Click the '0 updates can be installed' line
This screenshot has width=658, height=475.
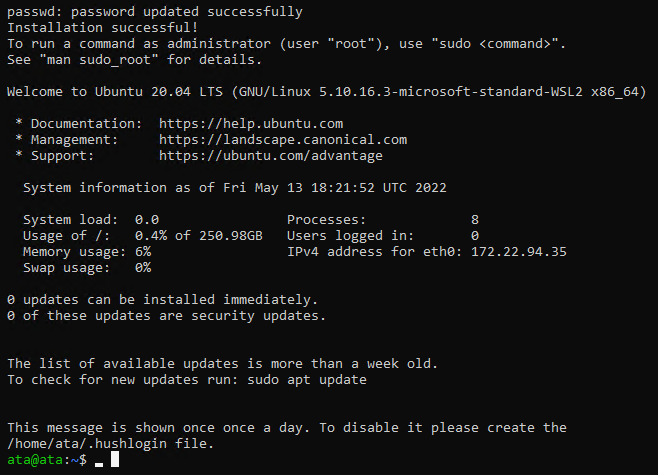pyautogui.click(x=162, y=300)
